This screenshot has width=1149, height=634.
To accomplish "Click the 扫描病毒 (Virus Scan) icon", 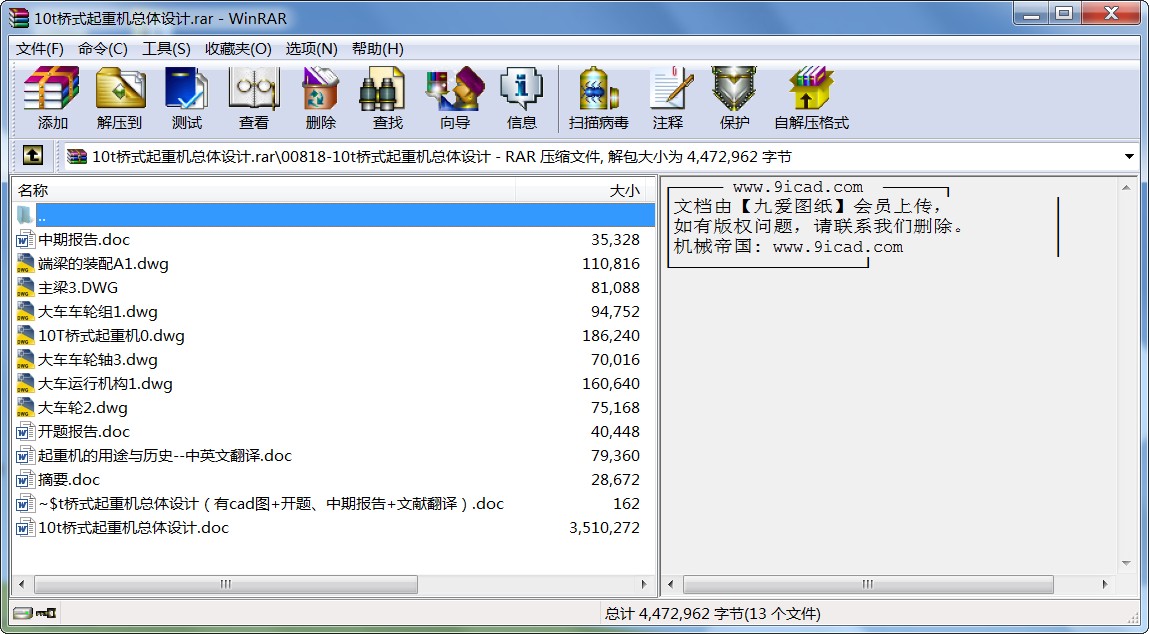I will tap(598, 98).
